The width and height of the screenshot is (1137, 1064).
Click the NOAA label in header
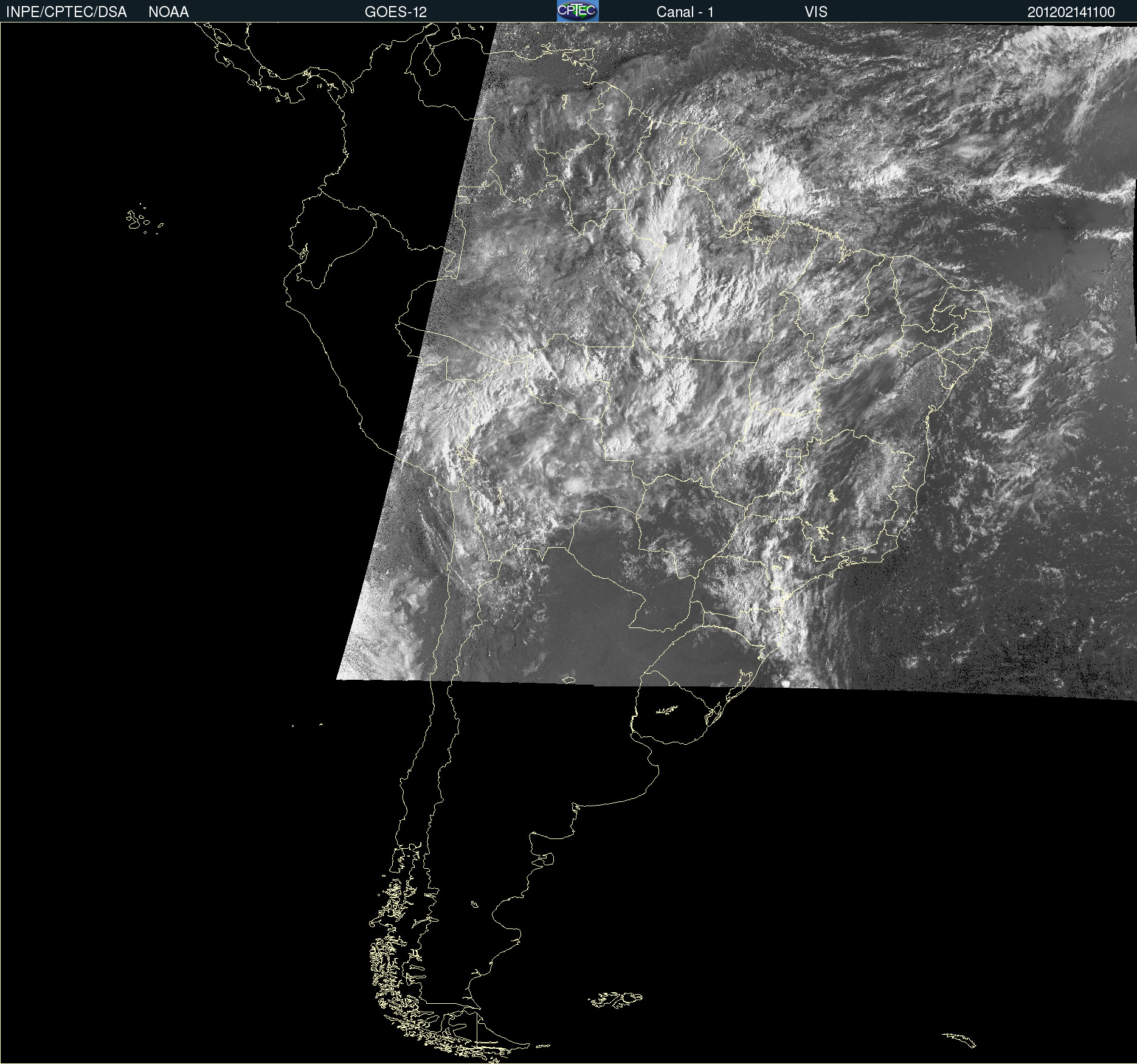coord(168,12)
